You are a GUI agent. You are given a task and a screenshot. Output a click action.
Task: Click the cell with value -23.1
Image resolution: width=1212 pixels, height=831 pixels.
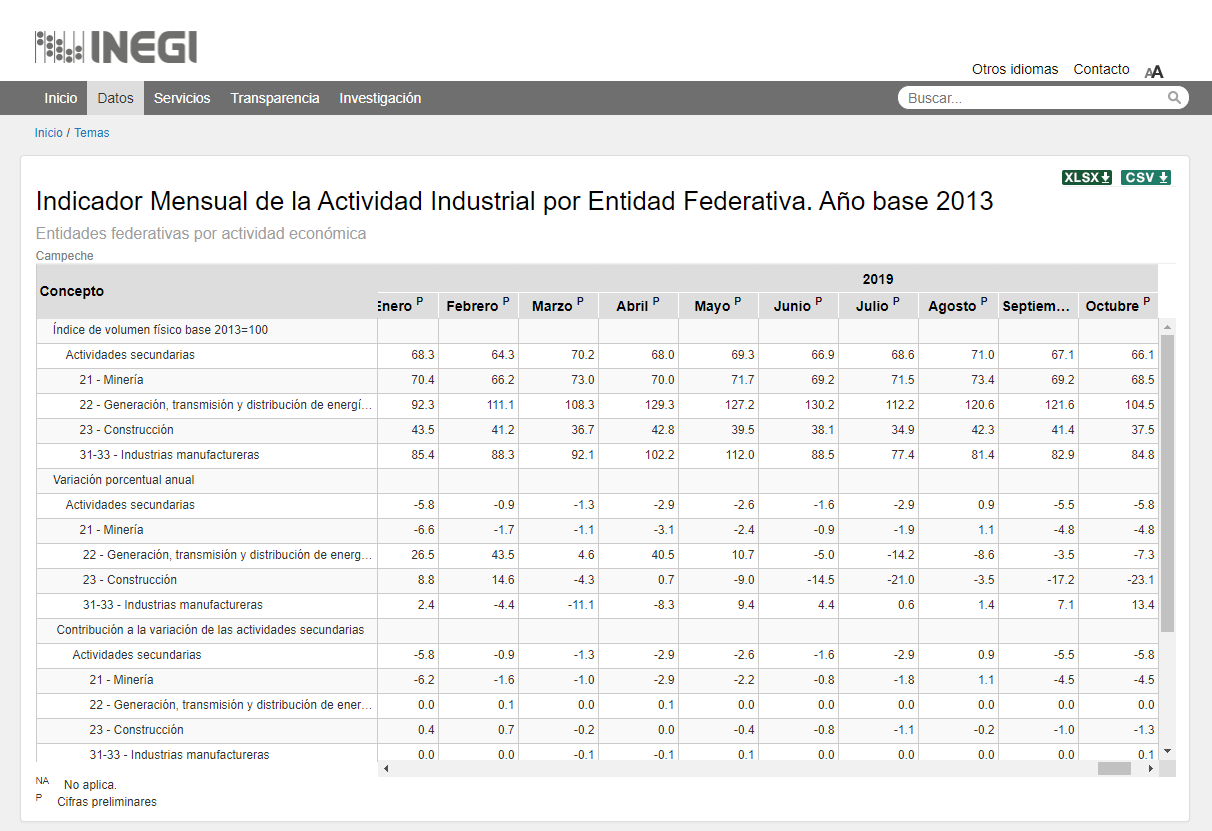click(x=1118, y=580)
